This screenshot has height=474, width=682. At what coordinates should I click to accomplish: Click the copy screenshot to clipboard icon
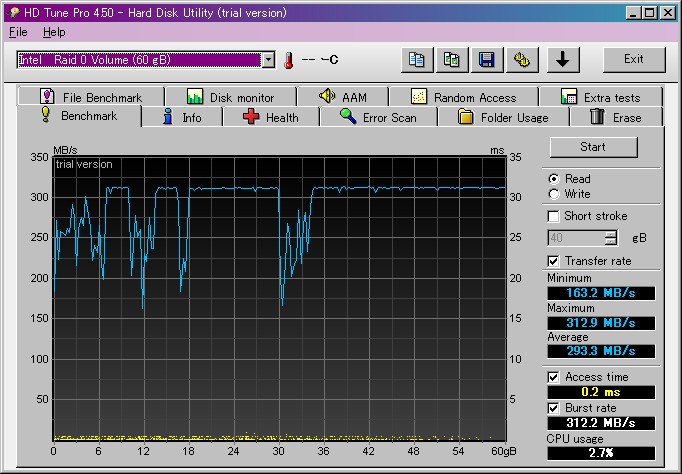click(x=451, y=60)
